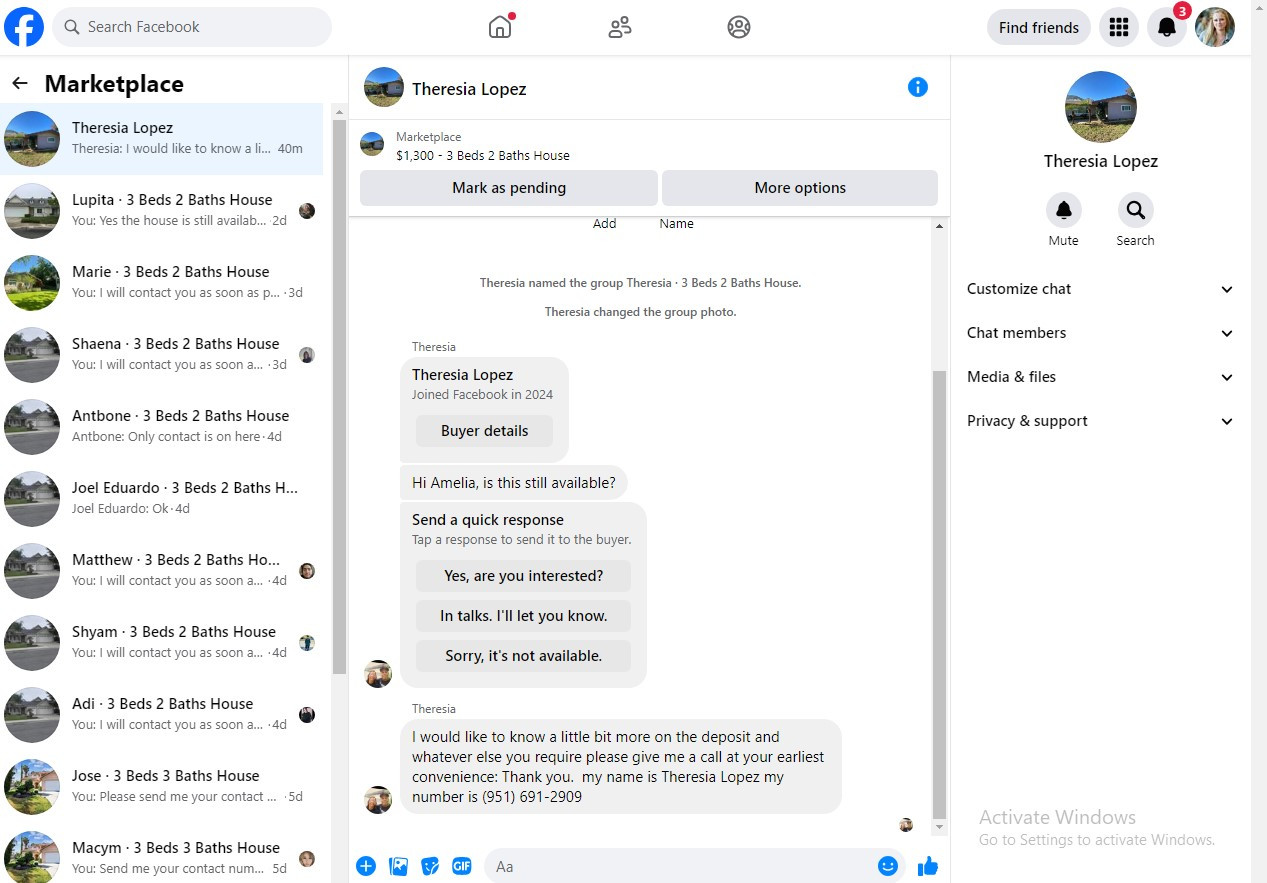Click the Find friends button
The height and width of the screenshot is (883, 1267).
tap(1039, 27)
